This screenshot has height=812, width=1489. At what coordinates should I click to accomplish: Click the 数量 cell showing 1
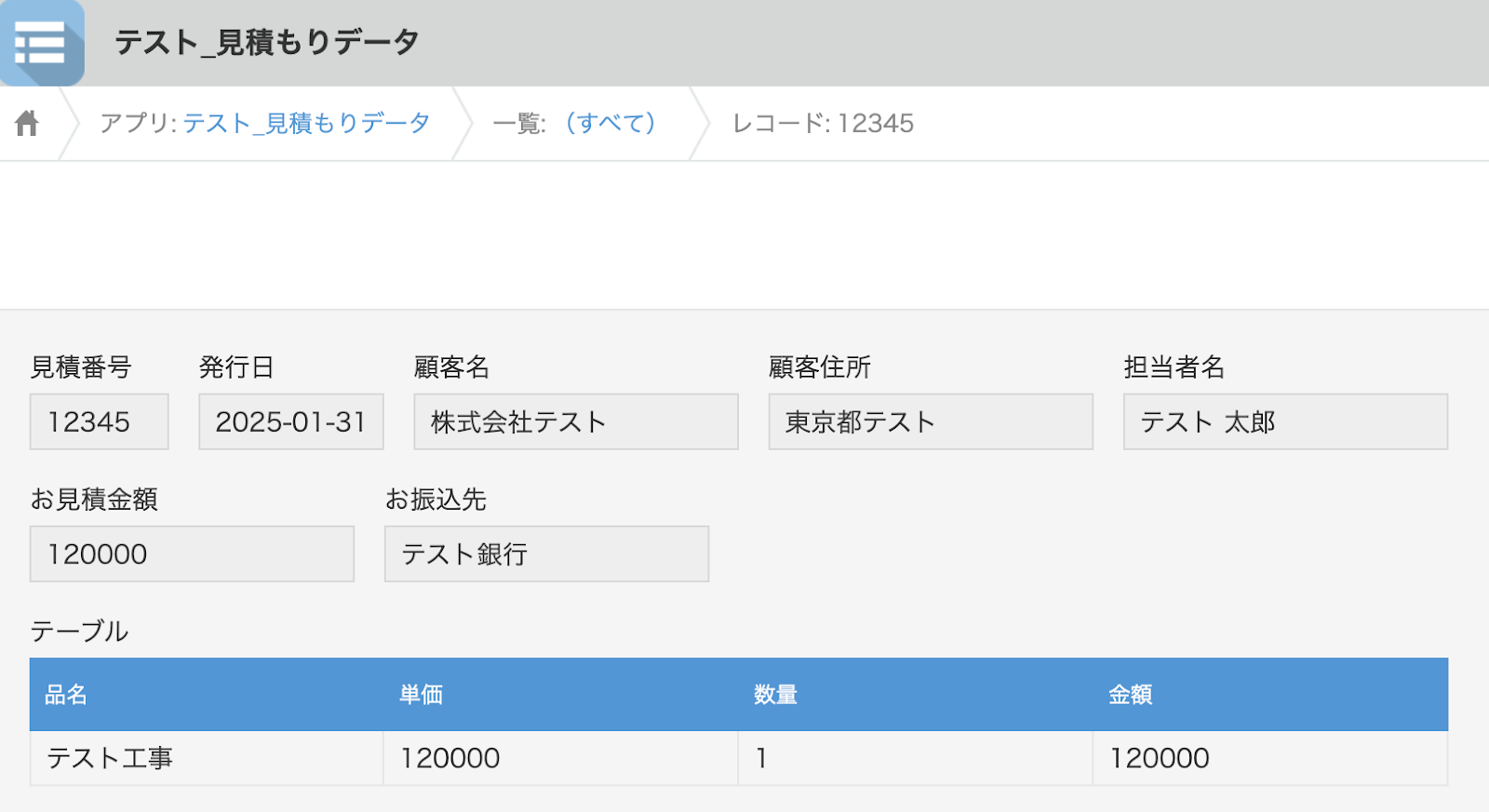tap(915, 758)
